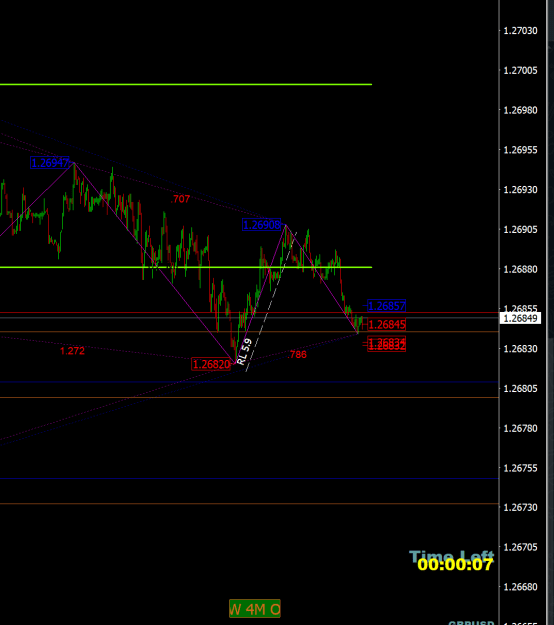Click the W 4M O orange button

click(255, 609)
